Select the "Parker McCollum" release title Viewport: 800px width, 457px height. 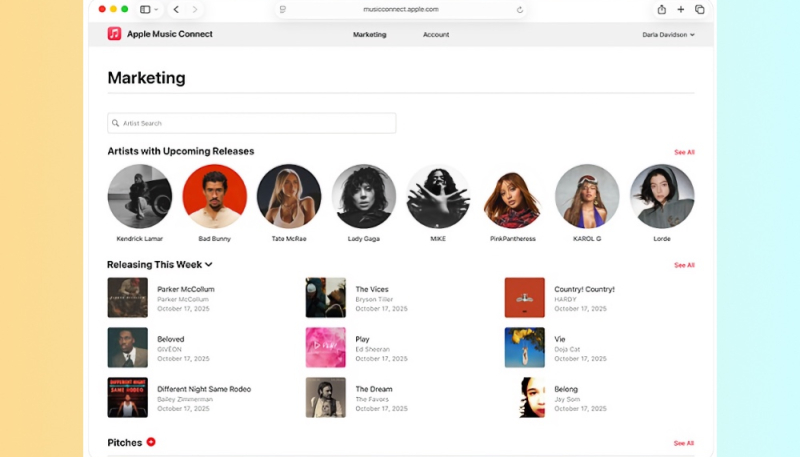[186, 289]
